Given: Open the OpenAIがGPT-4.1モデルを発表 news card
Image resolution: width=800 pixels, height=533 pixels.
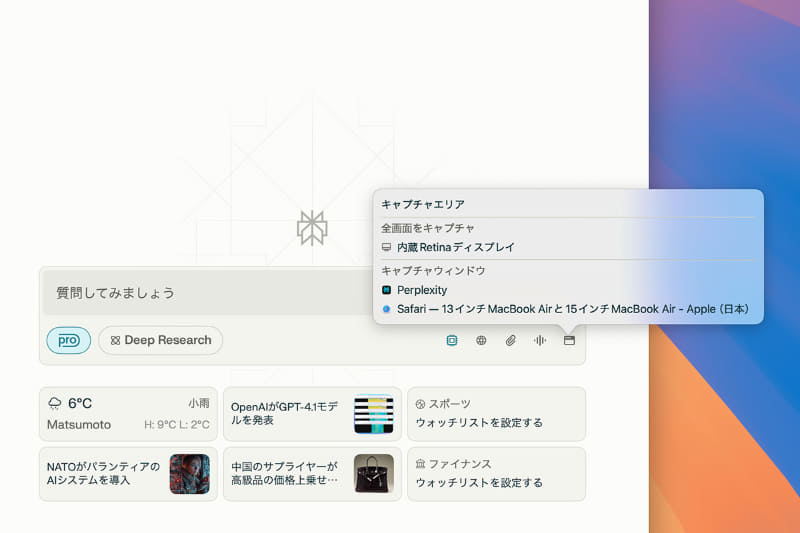Looking at the screenshot, I should point(312,414).
